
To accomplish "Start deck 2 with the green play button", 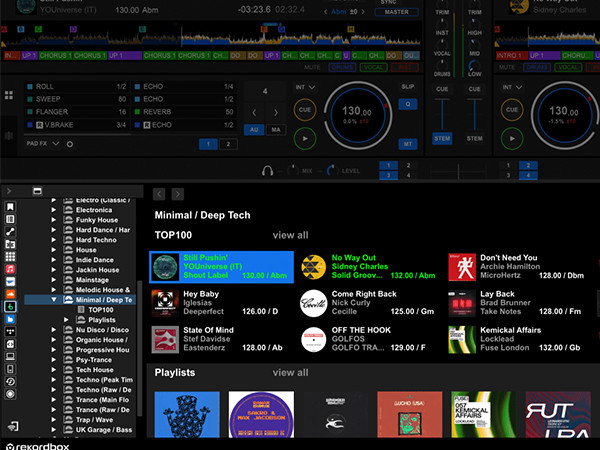I will coord(512,138).
